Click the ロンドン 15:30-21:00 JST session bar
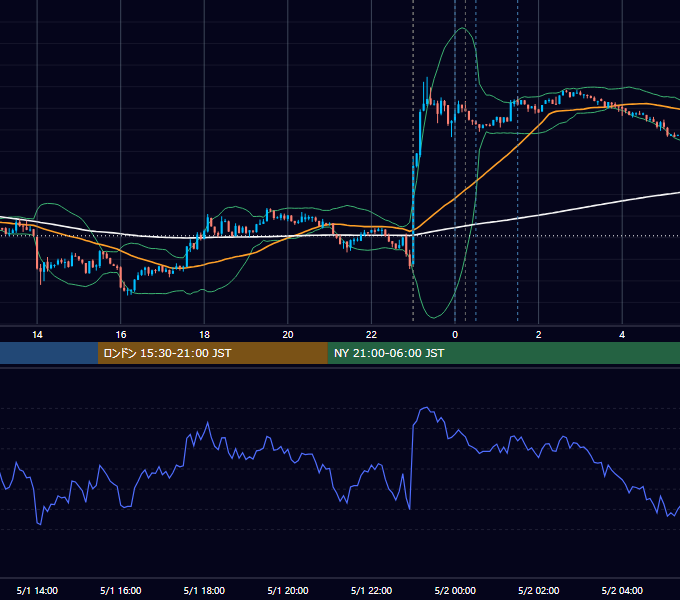The image size is (680, 600). [x=212, y=353]
